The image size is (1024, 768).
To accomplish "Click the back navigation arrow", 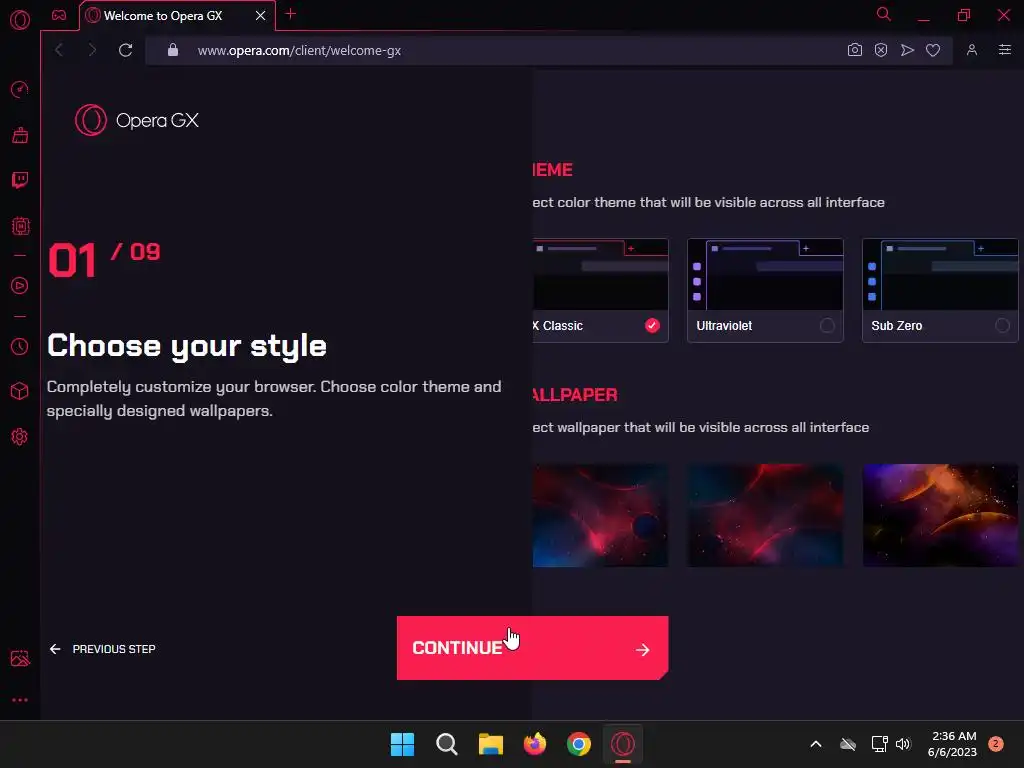I will click(59, 50).
